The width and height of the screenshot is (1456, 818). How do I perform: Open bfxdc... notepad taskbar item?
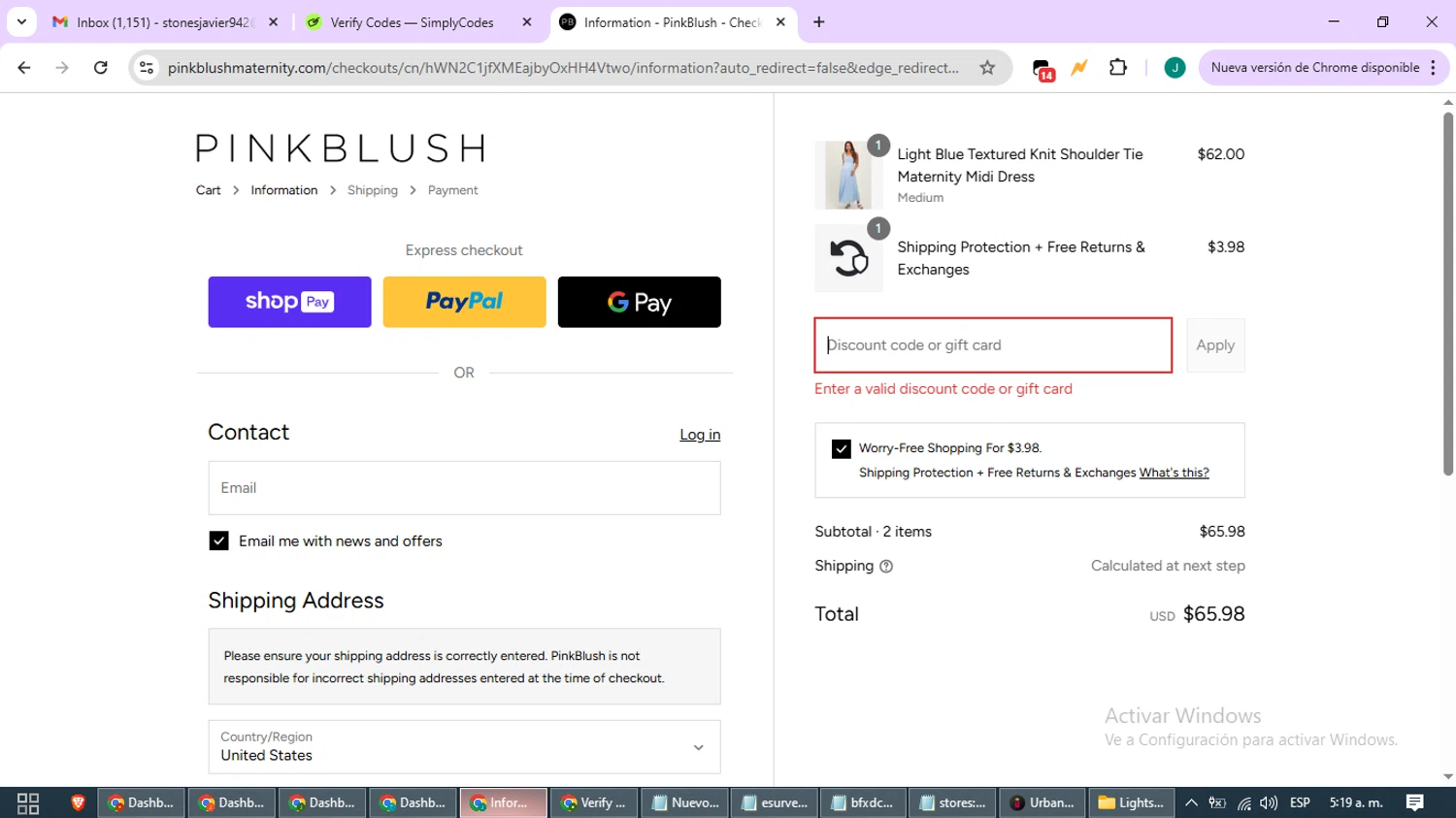pyautogui.click(x=865, y=802)
